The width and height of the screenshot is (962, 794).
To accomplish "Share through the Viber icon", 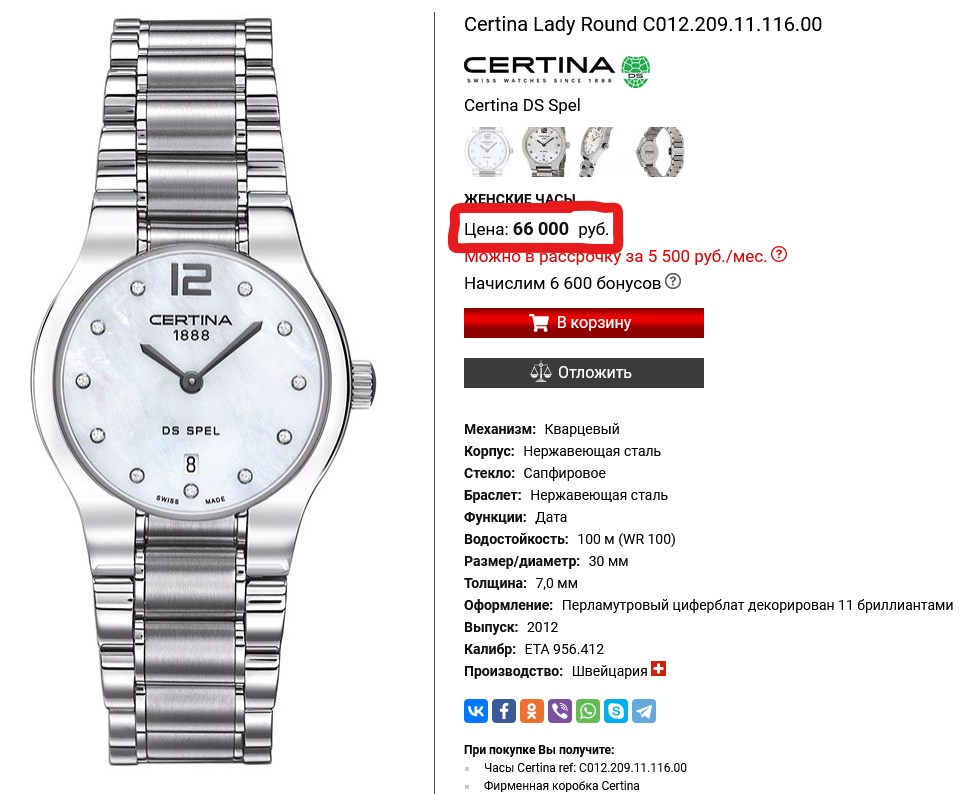I will (560, 711).
